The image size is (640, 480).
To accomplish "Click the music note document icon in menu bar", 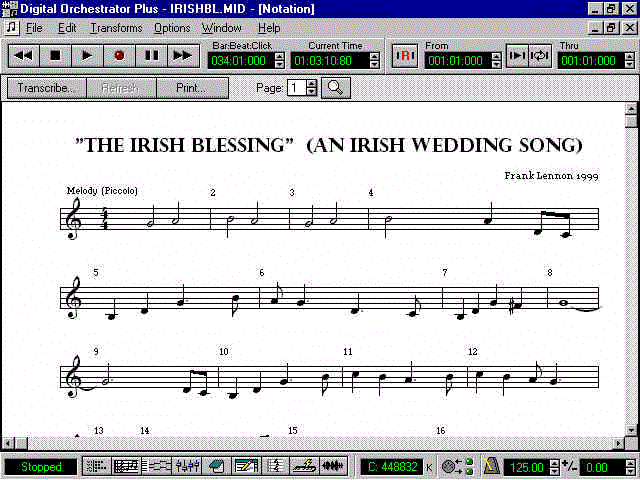I will coord(11,27).
